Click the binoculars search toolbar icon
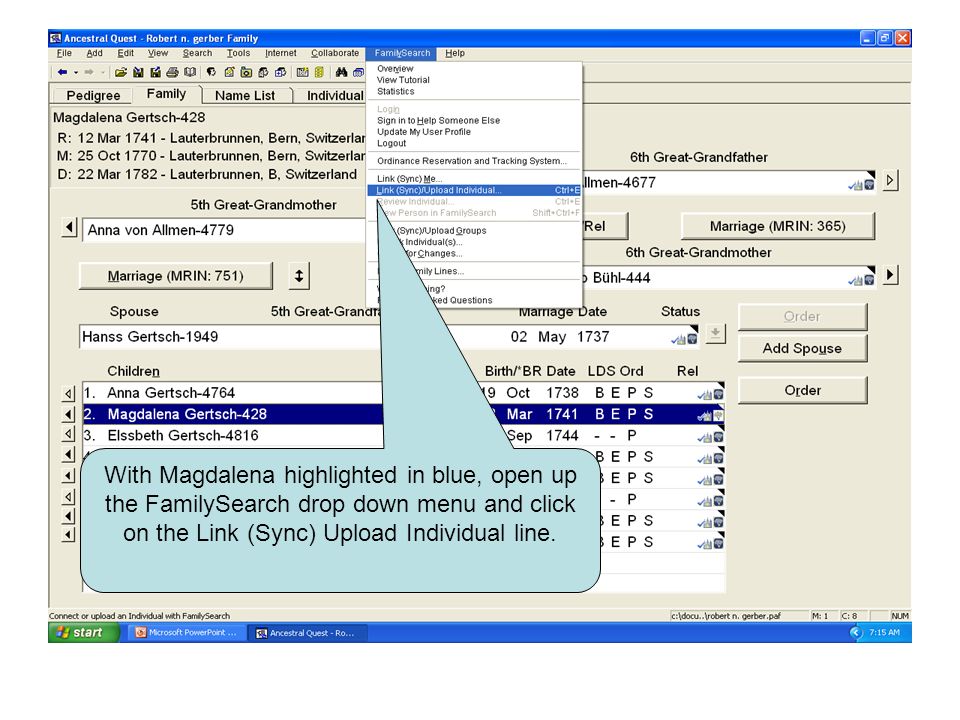 341,72
